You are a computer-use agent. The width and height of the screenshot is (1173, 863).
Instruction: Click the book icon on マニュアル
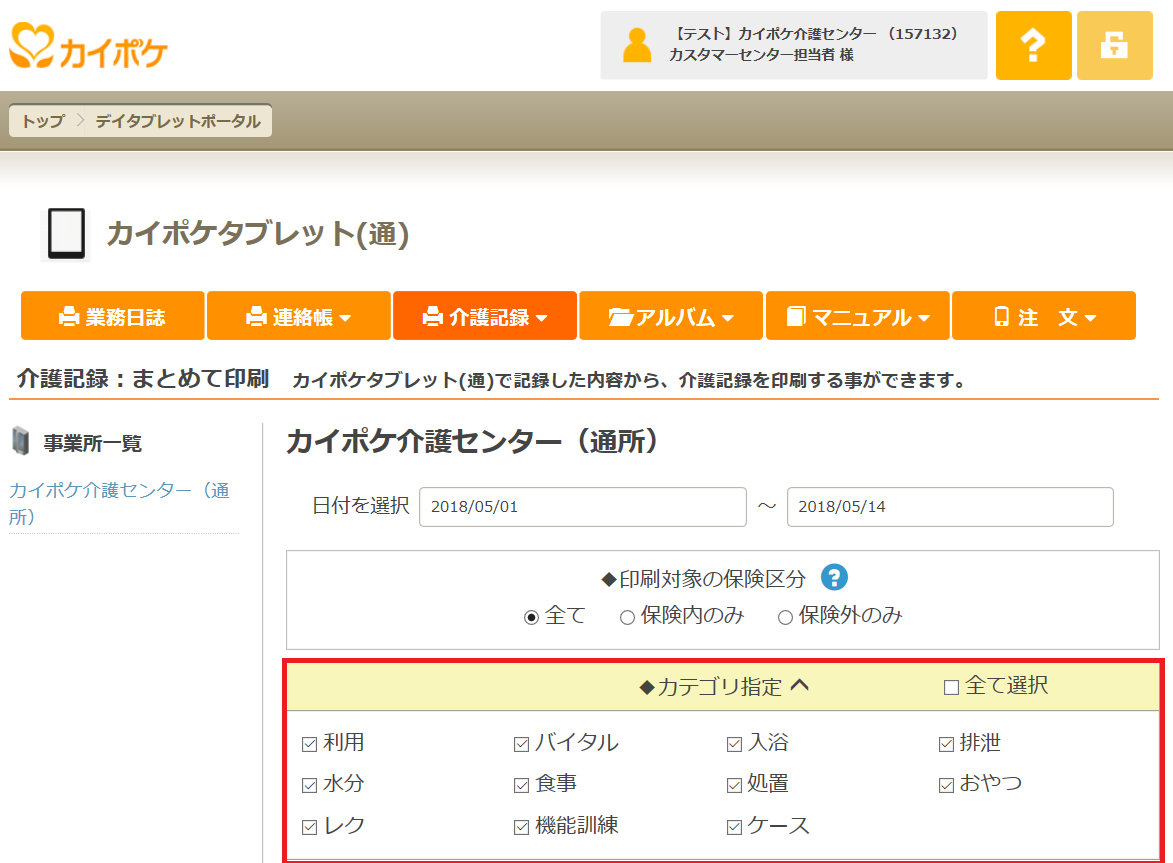[796, 316]
